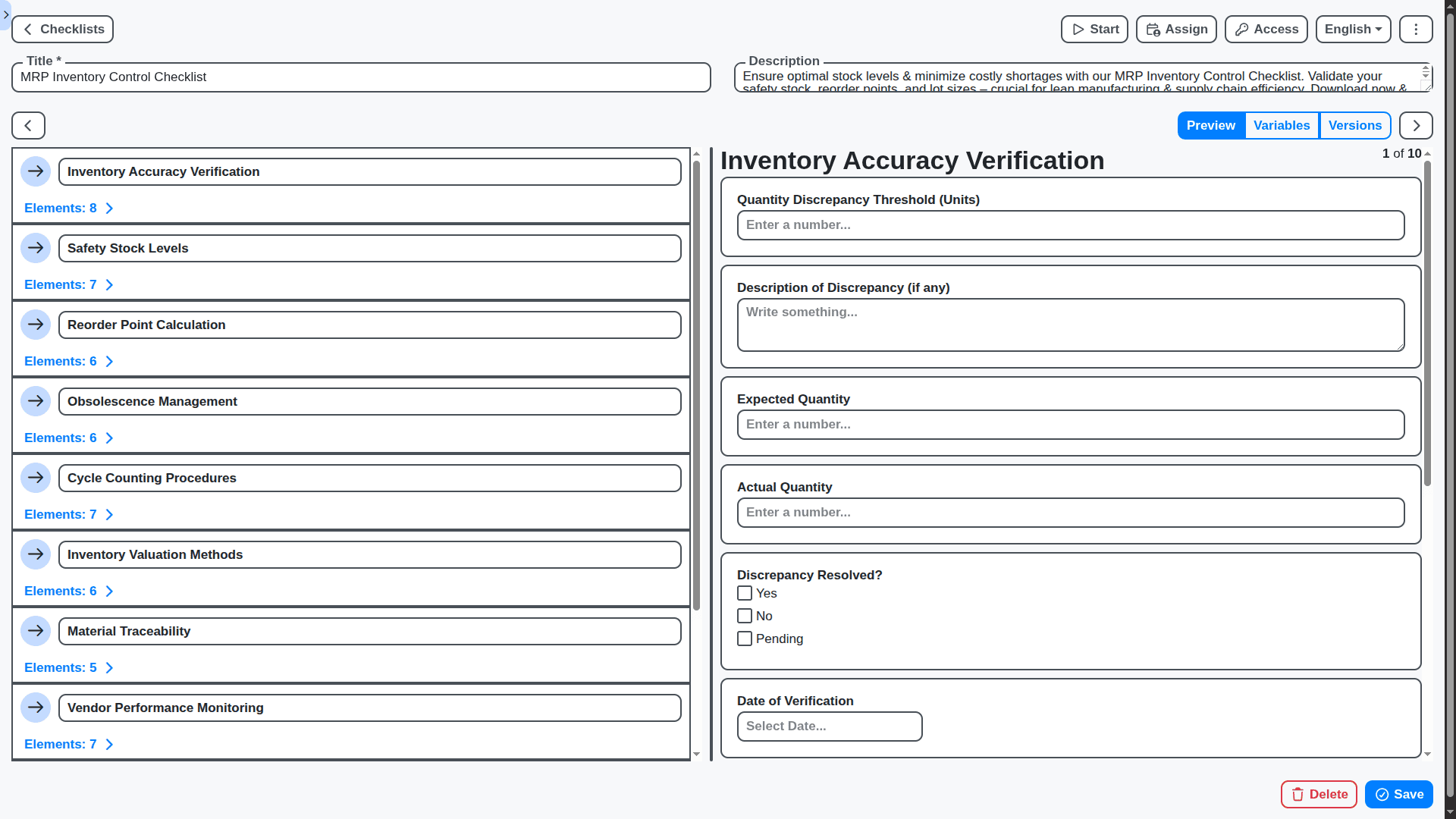The height and width of the screenshot is (819, 1456).
Task: Mark the Pending checkbox
Action: (x=745, y=639)
